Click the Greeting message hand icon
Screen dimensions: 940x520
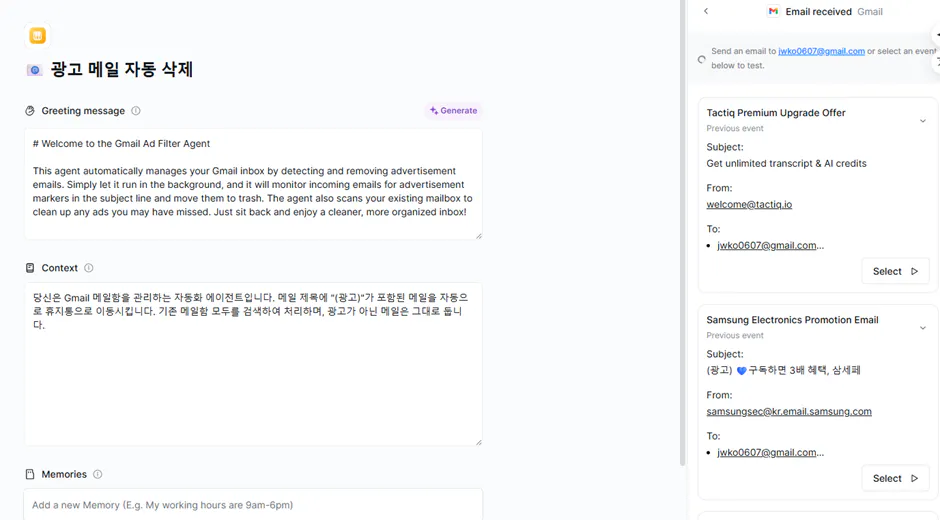click(30, 110)
